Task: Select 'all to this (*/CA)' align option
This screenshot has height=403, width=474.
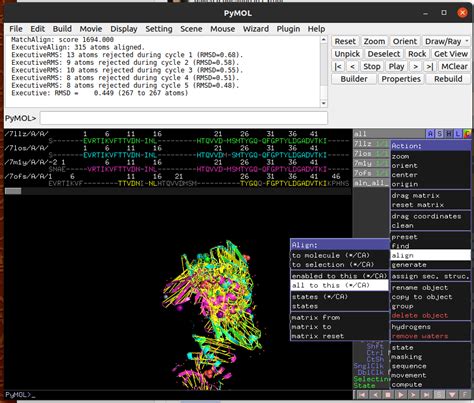Action: click(339, 285)
